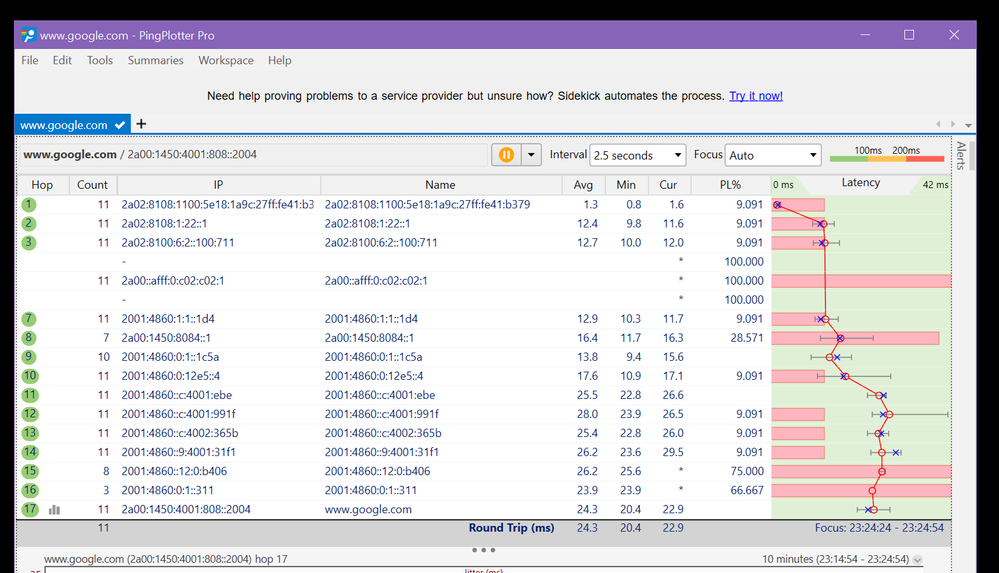Select the www.google.com tab

[72, 125]
